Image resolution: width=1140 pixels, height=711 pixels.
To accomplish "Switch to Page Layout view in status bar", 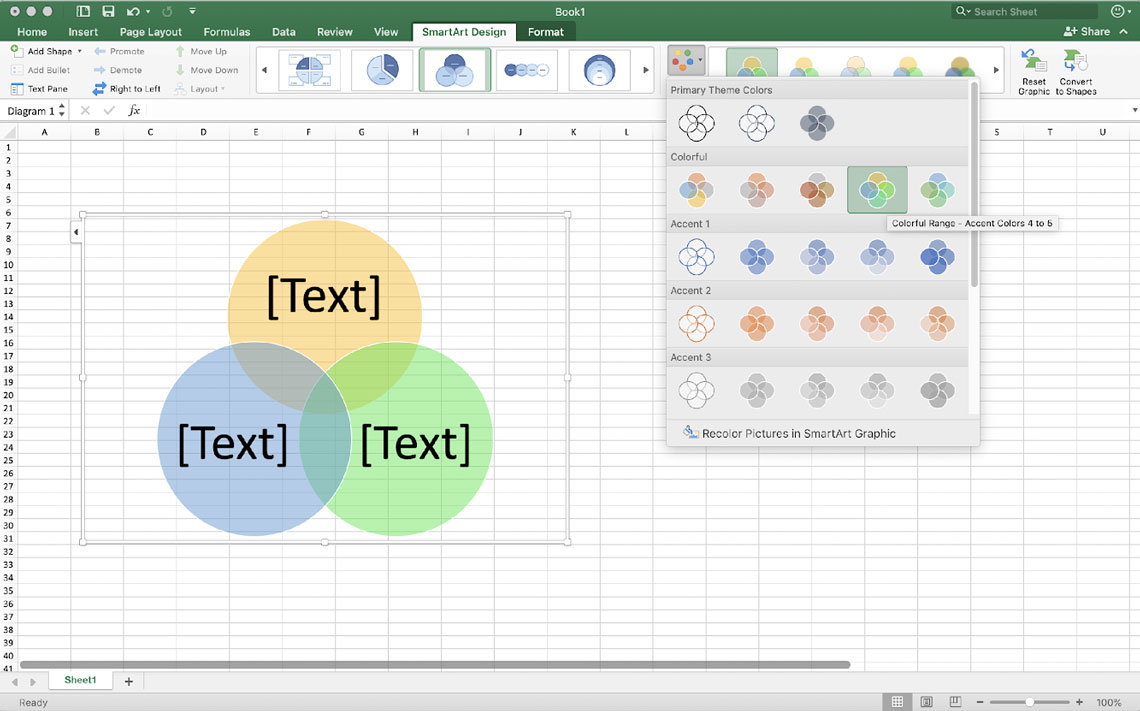I will [x=927, y=702].
